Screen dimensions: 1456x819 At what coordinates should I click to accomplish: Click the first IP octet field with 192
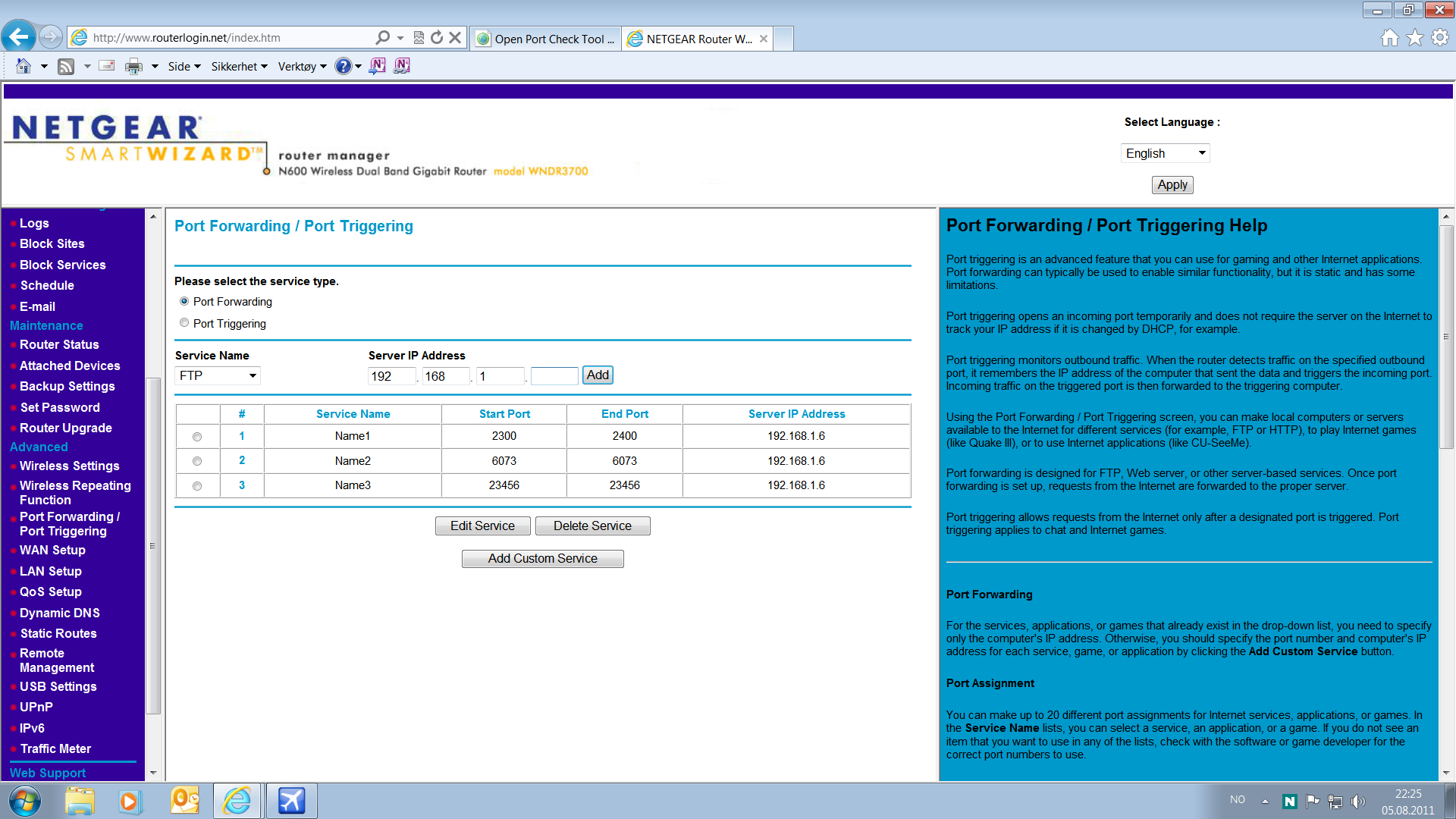[392, 375]
